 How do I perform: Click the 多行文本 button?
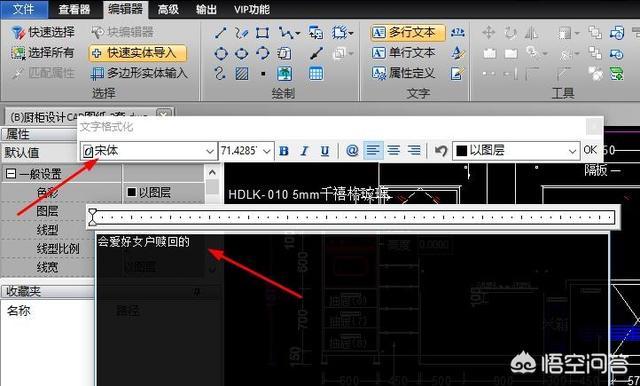[408, 33]
